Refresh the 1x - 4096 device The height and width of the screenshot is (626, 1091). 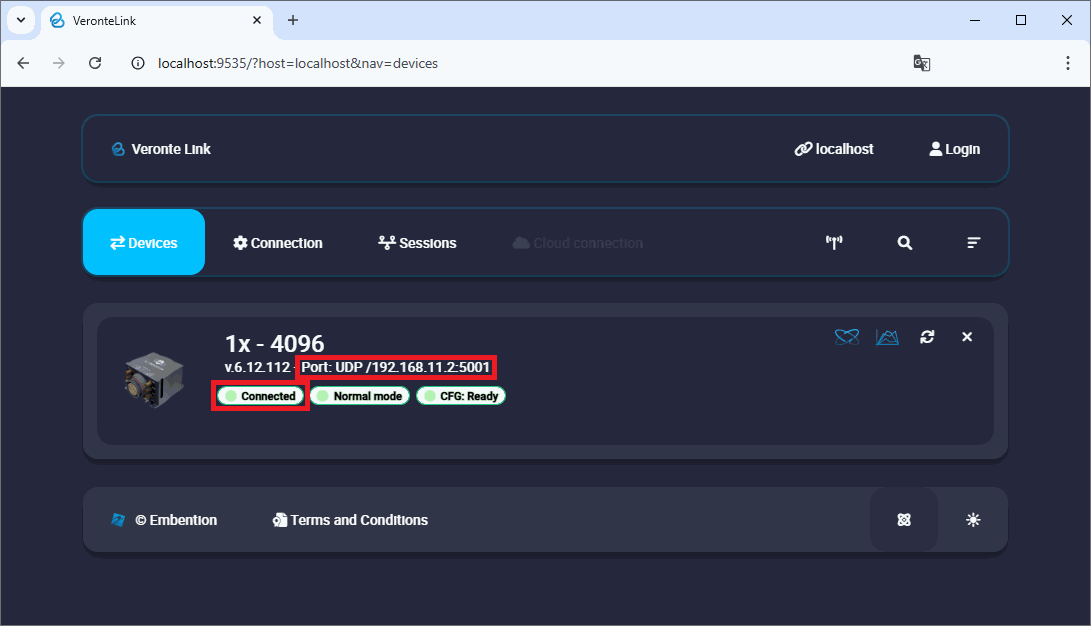(x=927, y=337)
